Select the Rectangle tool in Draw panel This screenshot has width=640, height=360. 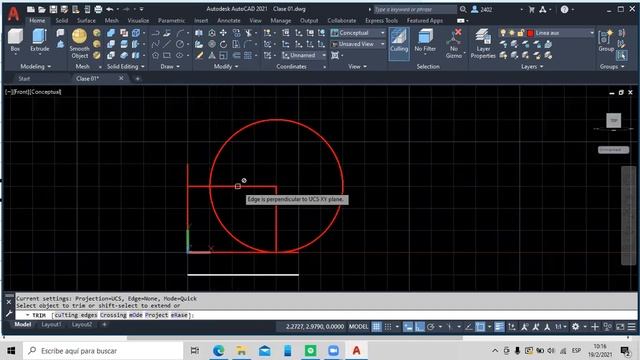click(x=167, y=55)
